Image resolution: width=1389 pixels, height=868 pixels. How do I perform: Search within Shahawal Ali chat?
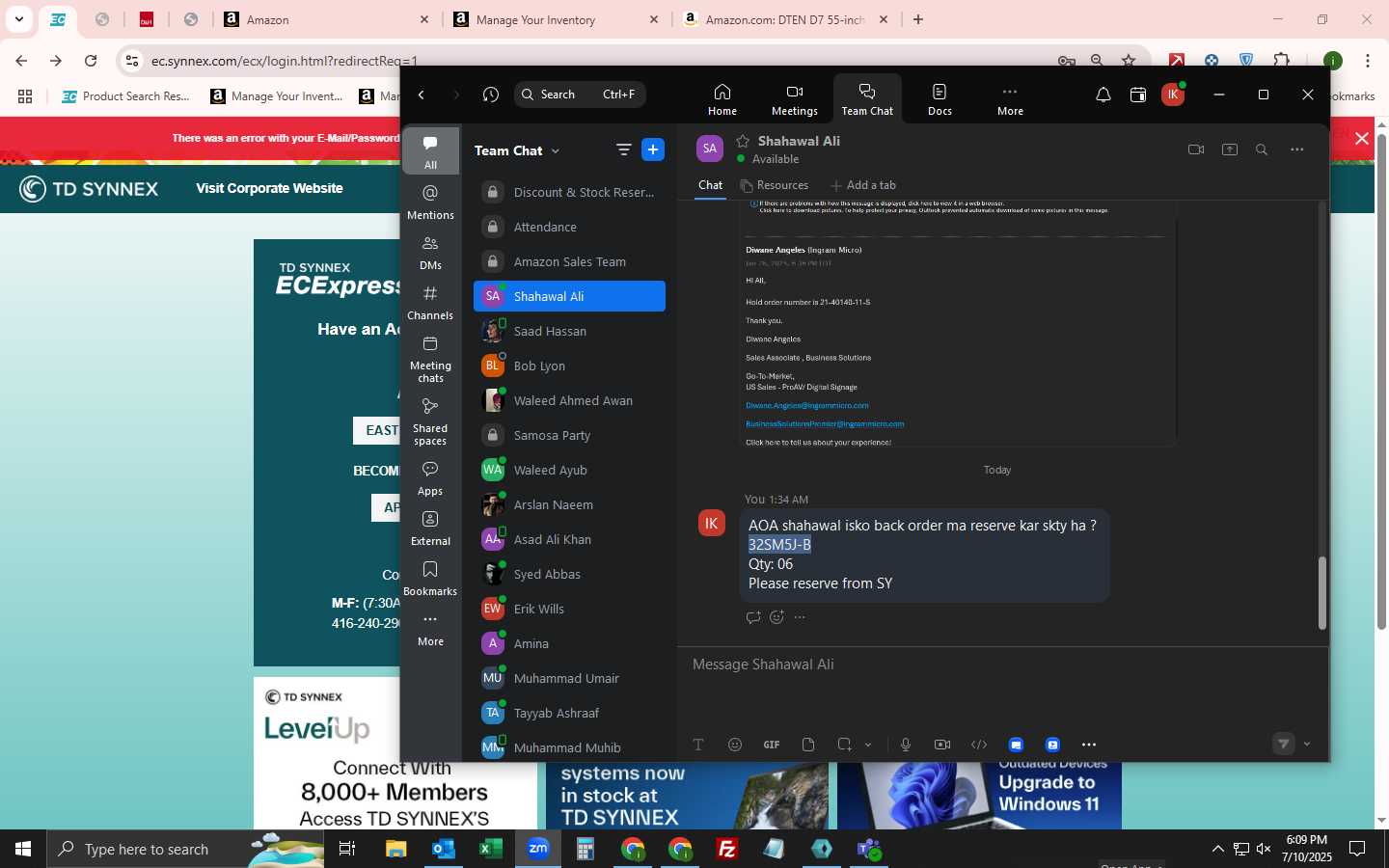tap(1262, 149)
